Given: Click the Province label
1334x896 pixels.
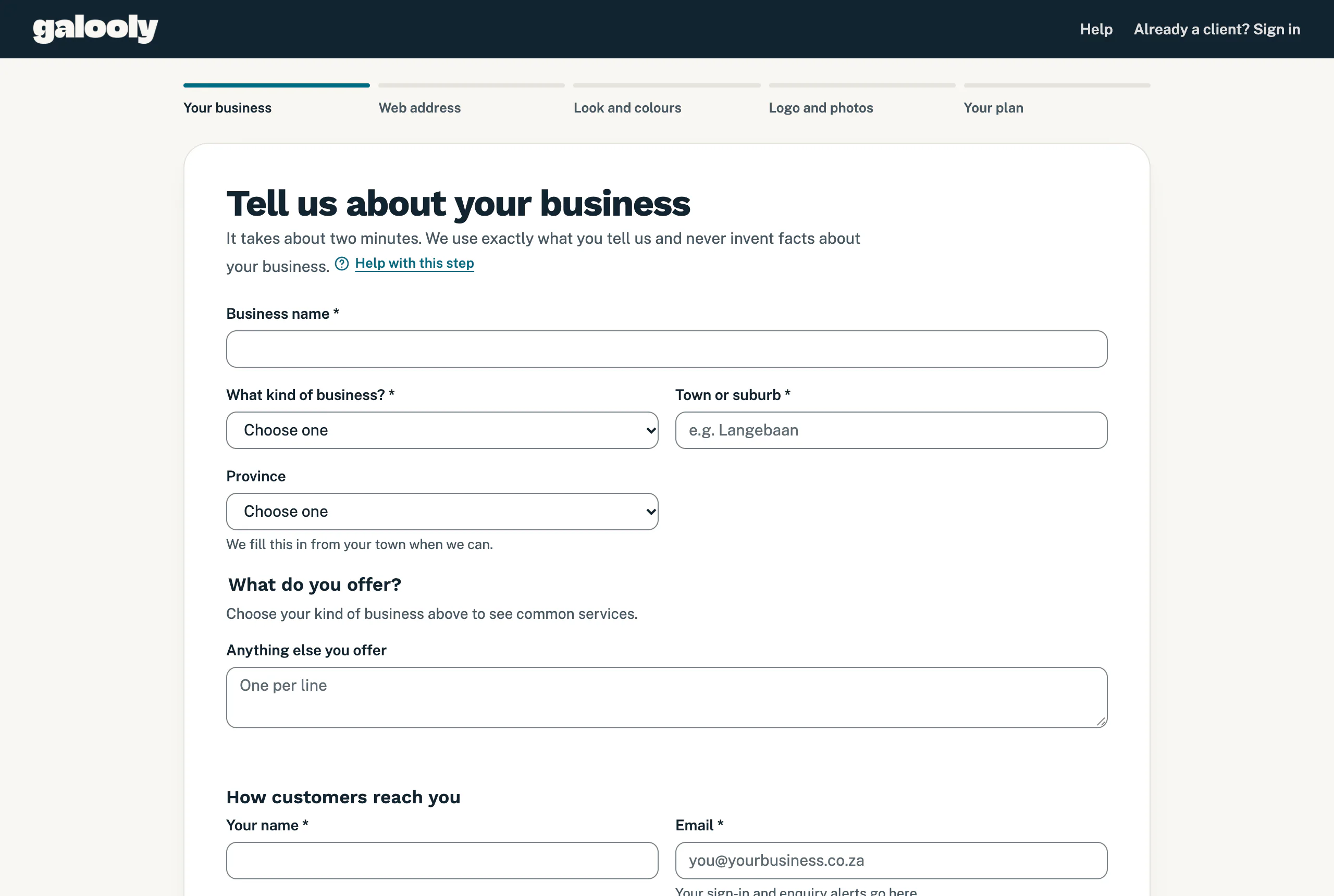Looking at the screenshot, I should (x=256, y=476).
